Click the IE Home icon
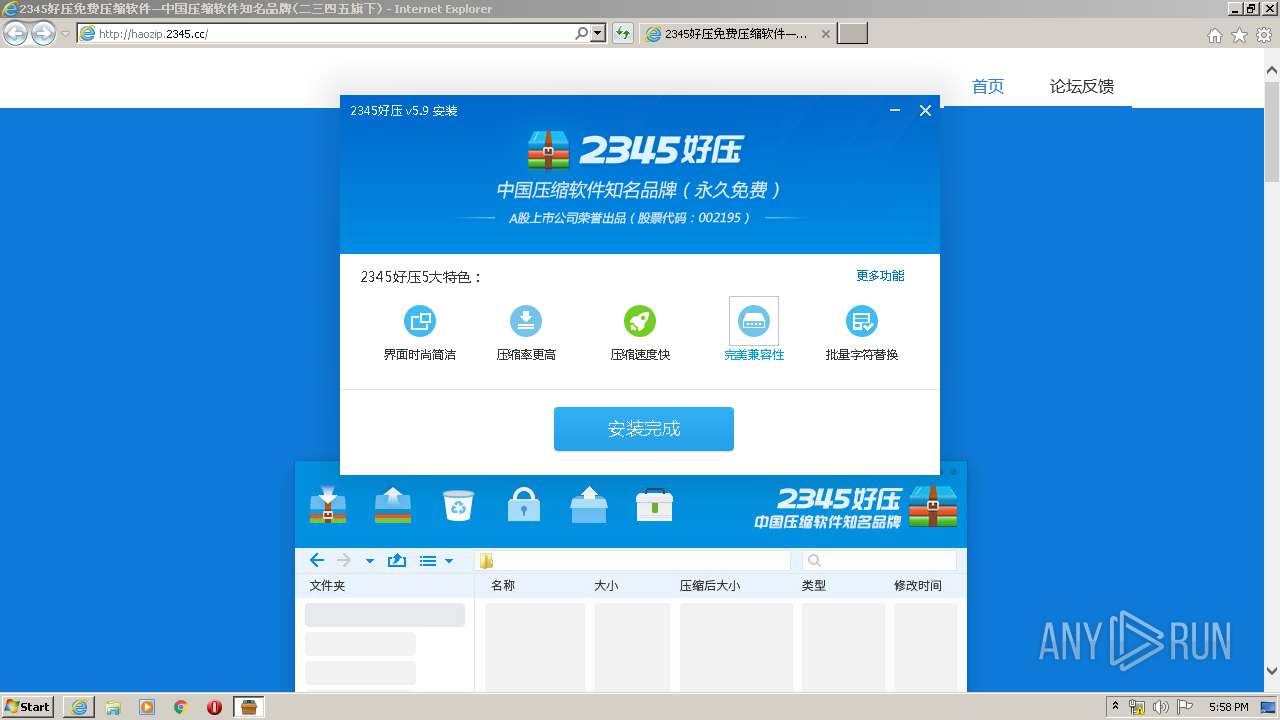The image size is (1280, 720). point(1214,35)
